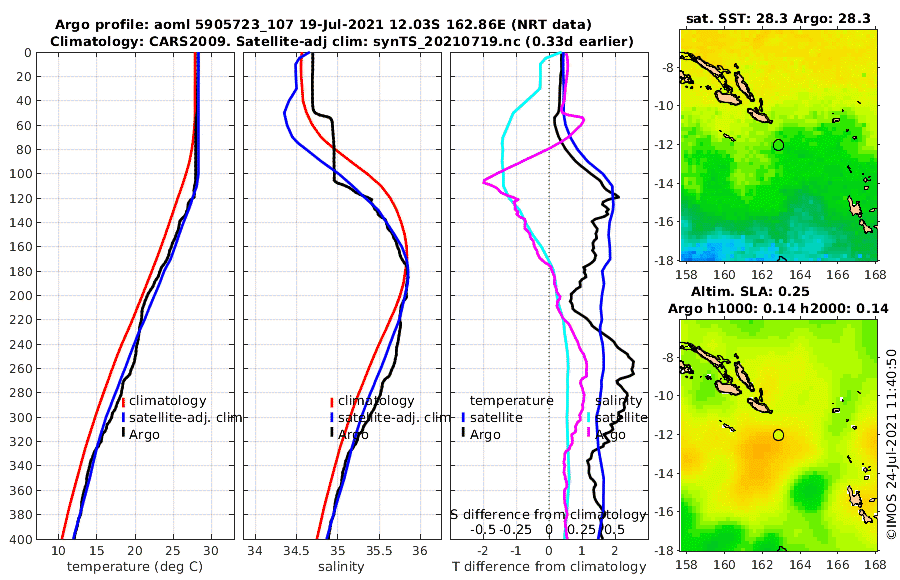Click the 400 depth tick label
Screen dimensions: 900x580
21,539
